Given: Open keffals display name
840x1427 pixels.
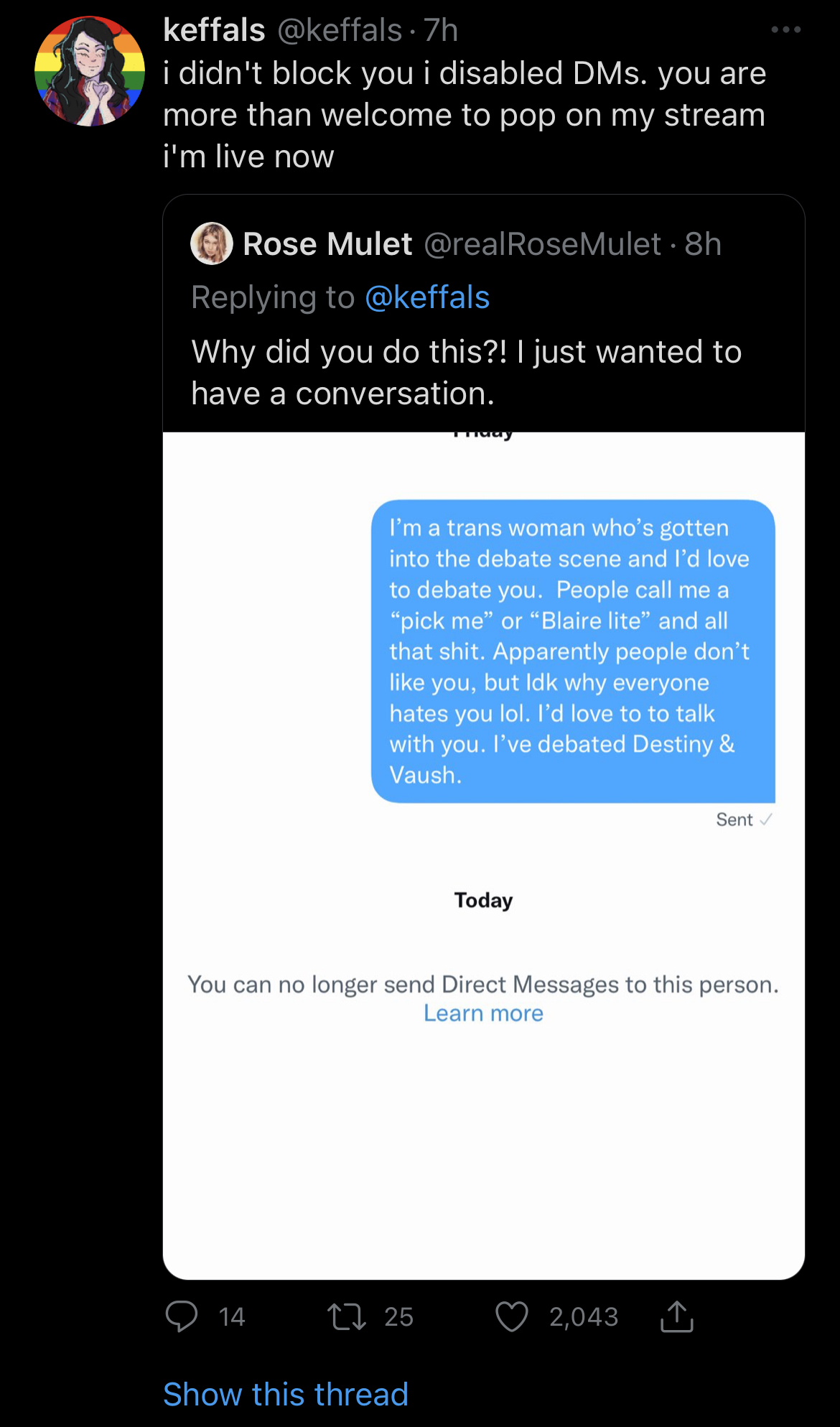Looking at the screenshot, I should click(x=214, y=30).
